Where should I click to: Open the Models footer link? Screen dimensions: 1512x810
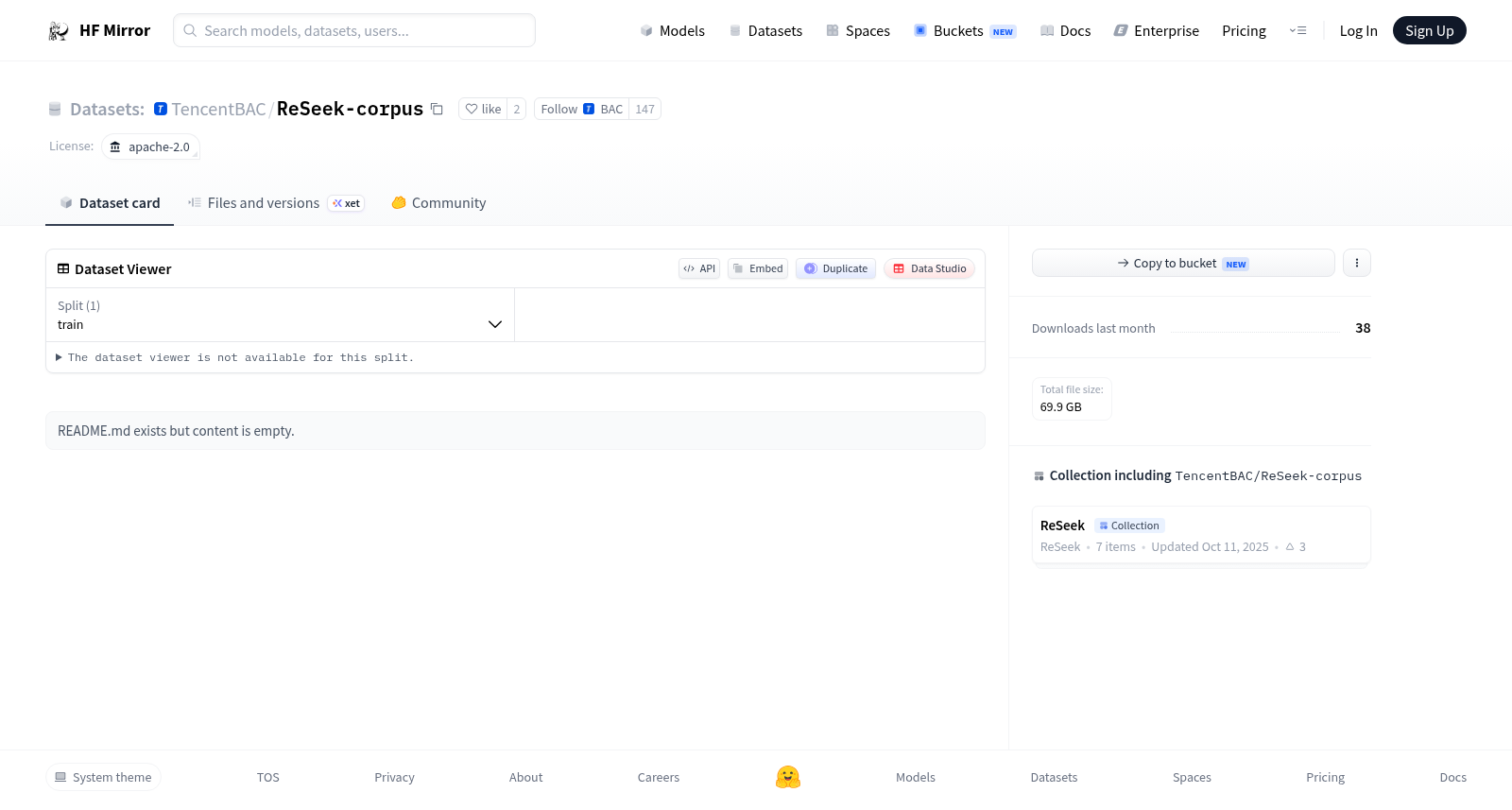916,777
